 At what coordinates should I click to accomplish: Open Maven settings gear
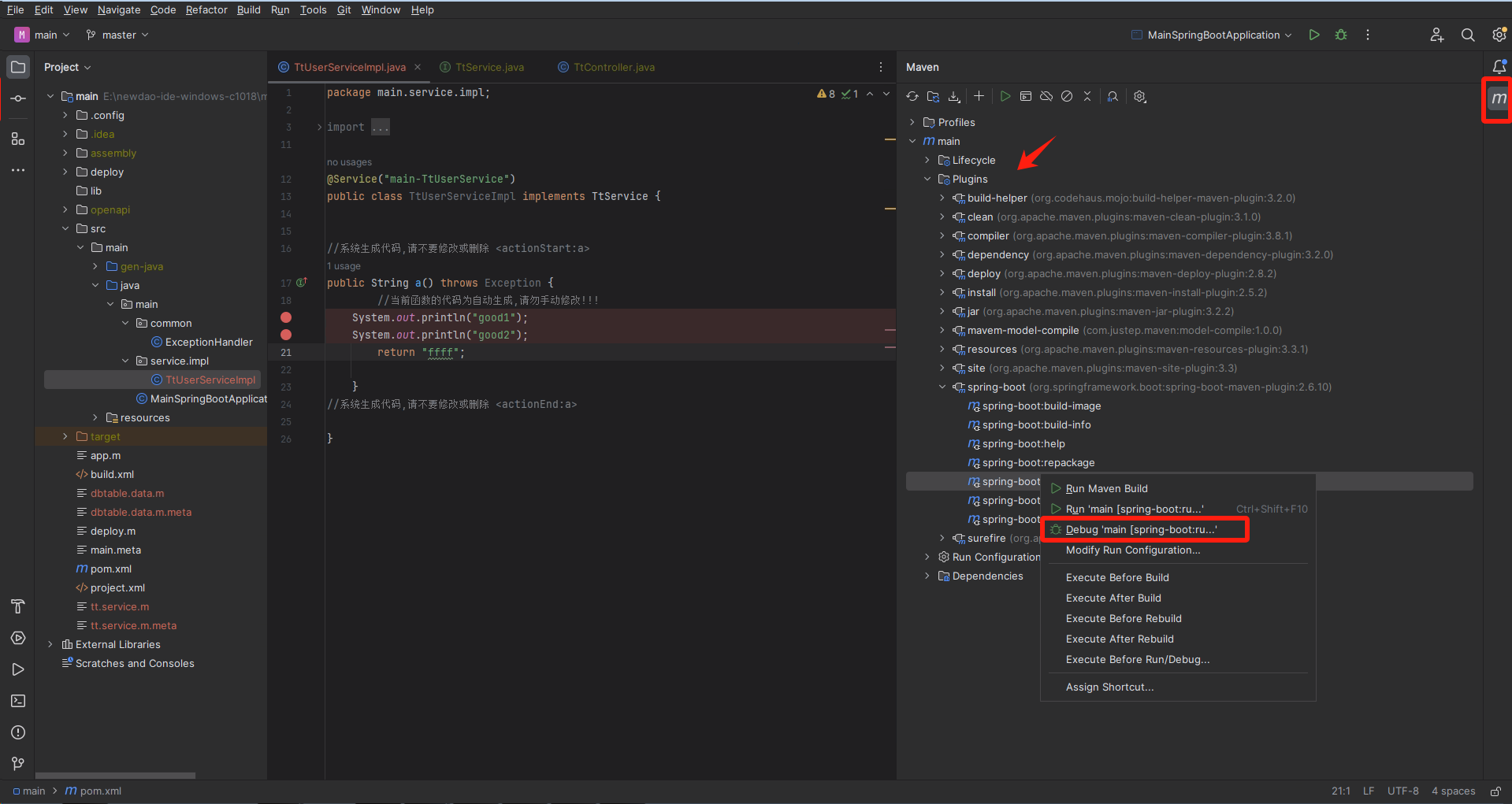click(1140, 96)
